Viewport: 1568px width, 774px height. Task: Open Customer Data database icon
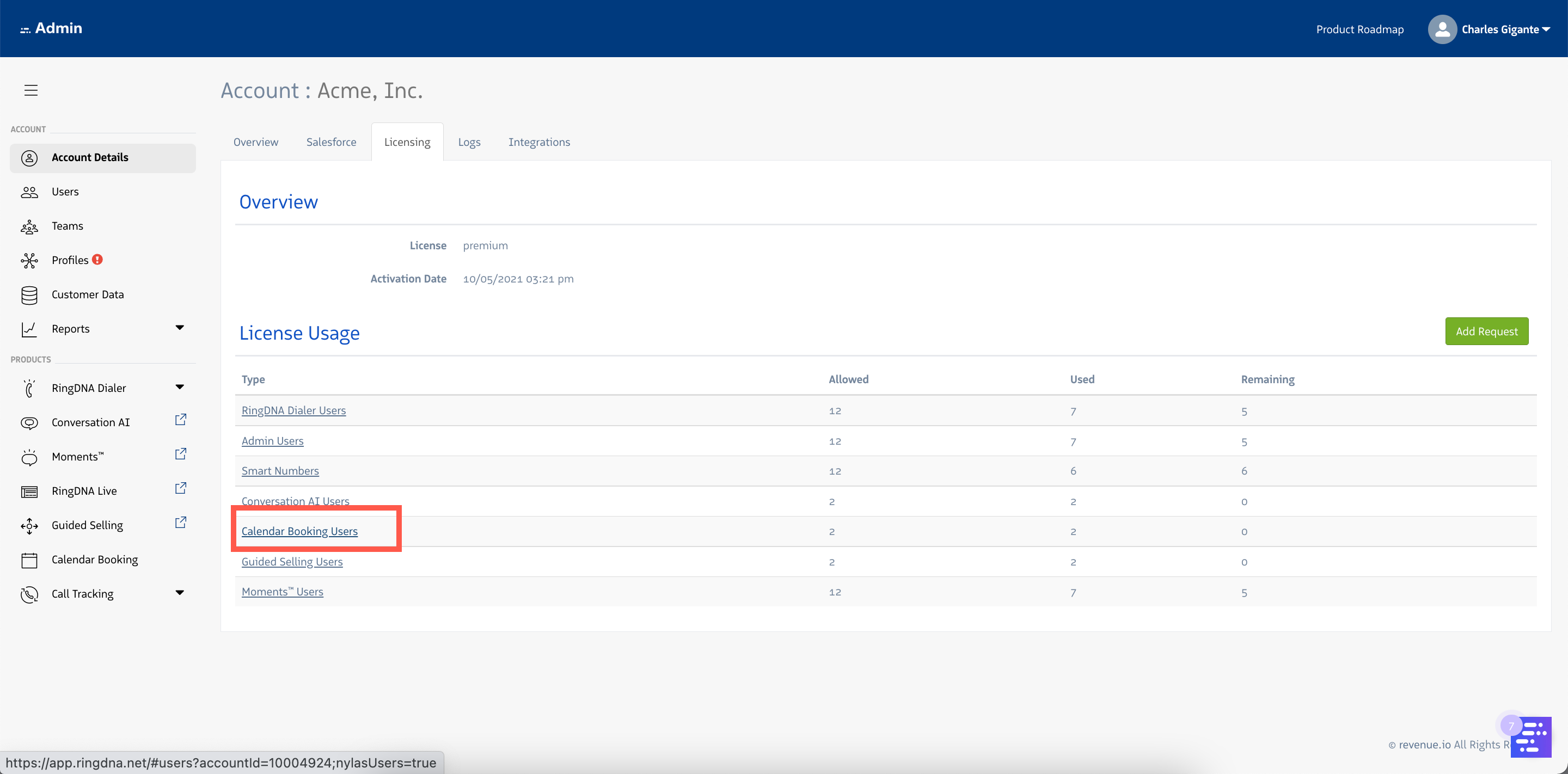tap(29, 295)
